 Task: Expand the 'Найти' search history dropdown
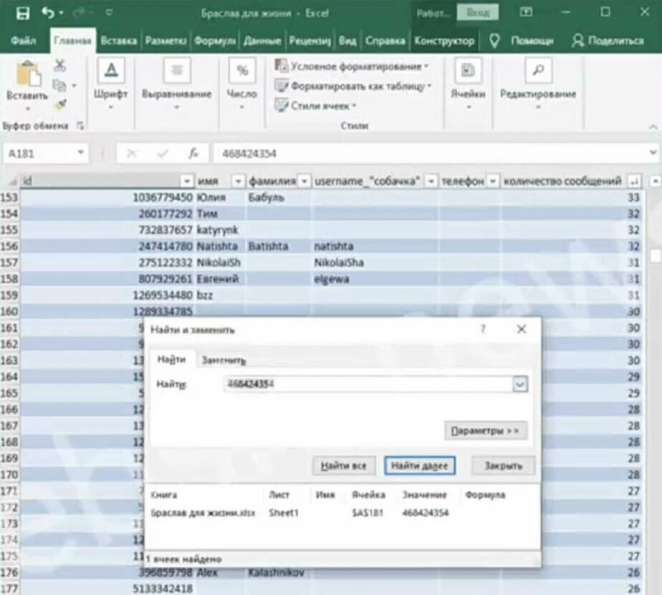[x=519, y=384]
